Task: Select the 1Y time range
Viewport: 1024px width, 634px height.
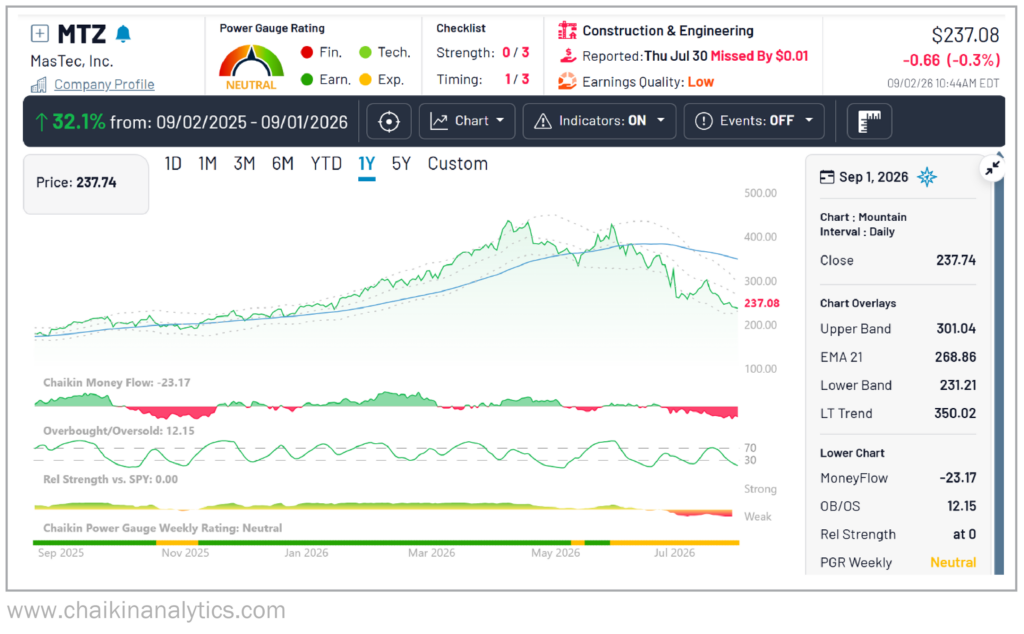Action: (366, 164)
